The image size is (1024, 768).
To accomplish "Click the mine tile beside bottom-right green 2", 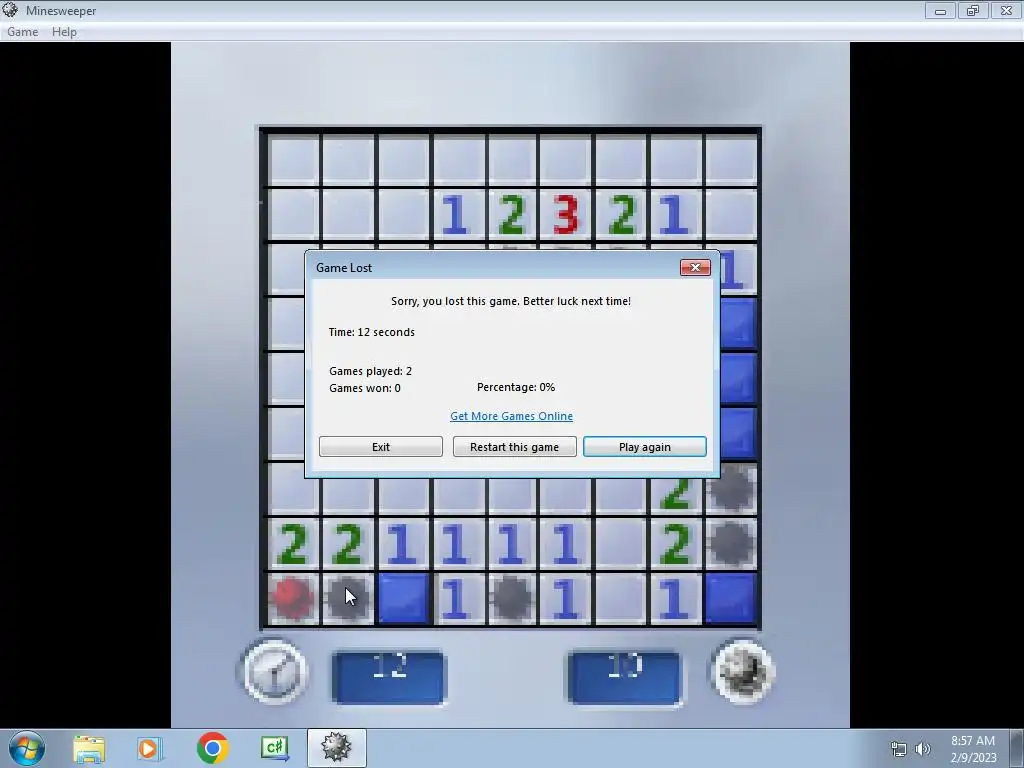I will click(731, 542).
